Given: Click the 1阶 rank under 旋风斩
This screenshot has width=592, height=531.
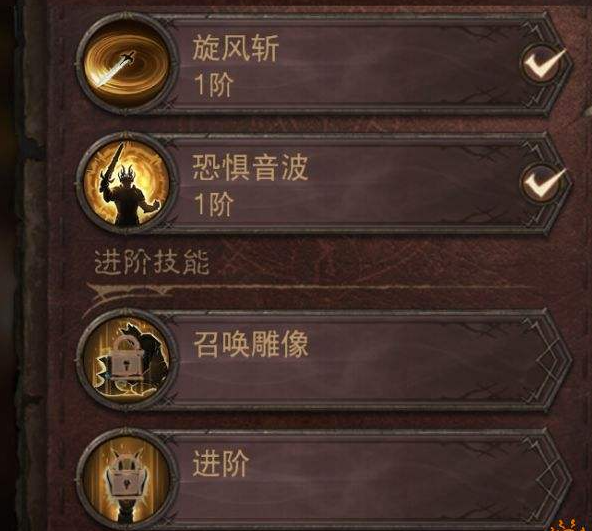Looking at the screenshot, I should tap(214, 85).
